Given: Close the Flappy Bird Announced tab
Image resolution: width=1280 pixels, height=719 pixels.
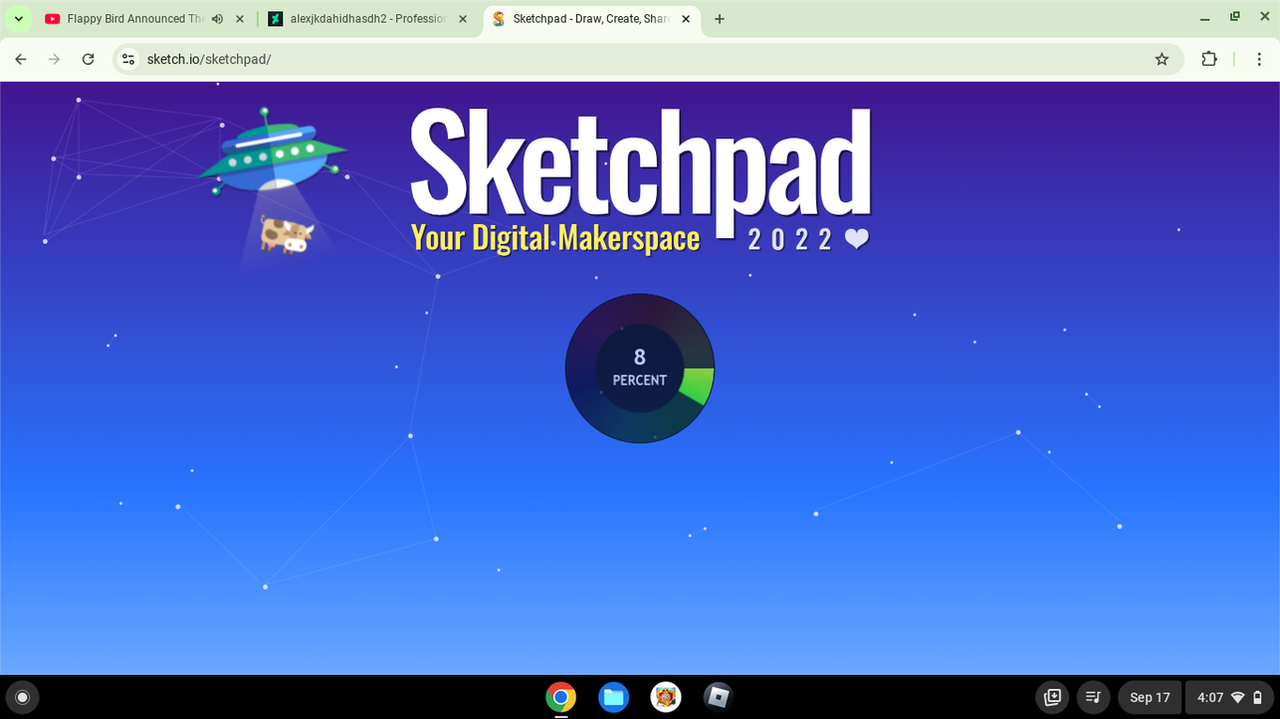Looking at the screenshot, I should 239,19.
